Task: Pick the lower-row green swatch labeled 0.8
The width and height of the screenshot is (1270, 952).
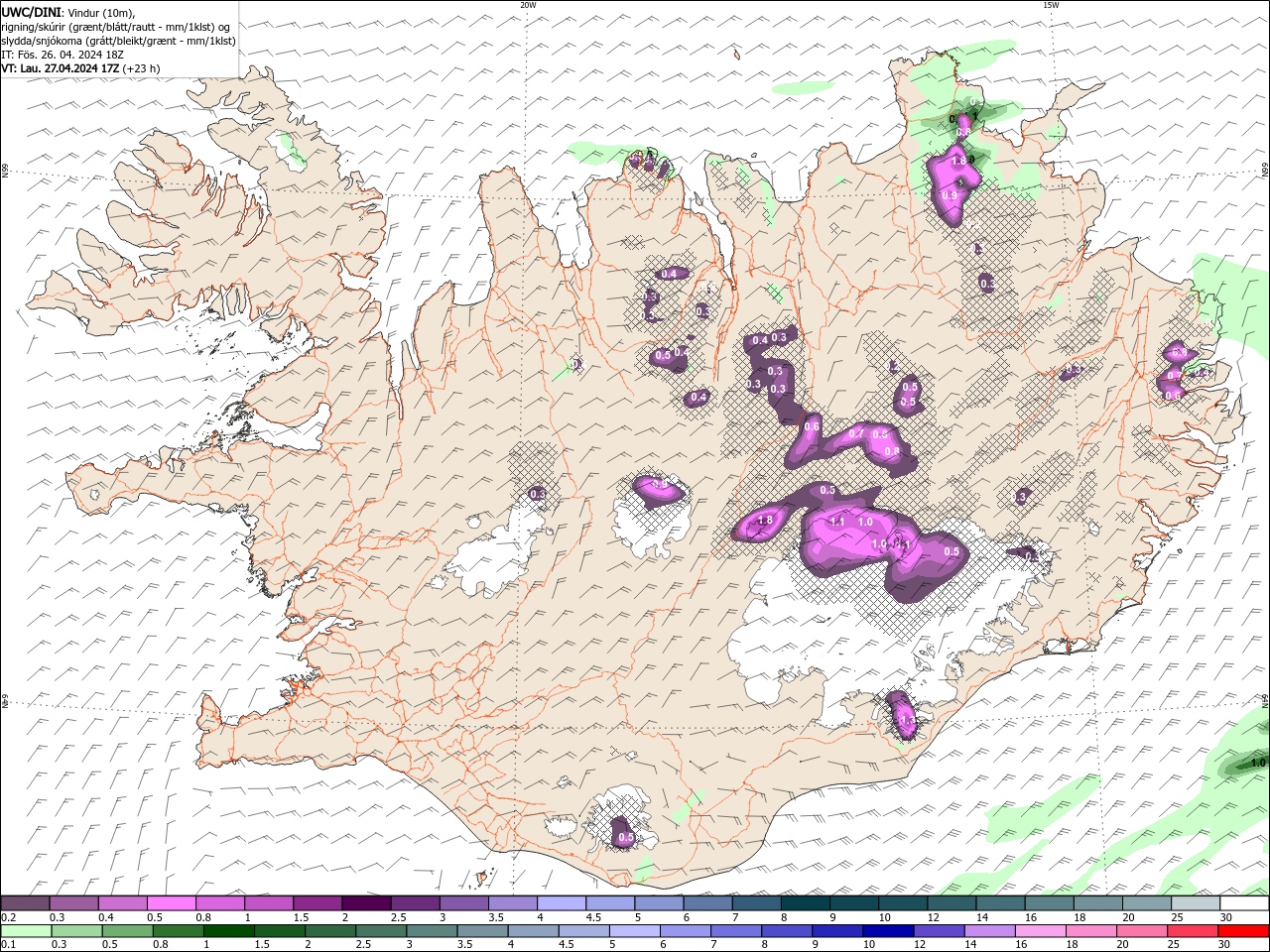Action: (x=178, y=931)
